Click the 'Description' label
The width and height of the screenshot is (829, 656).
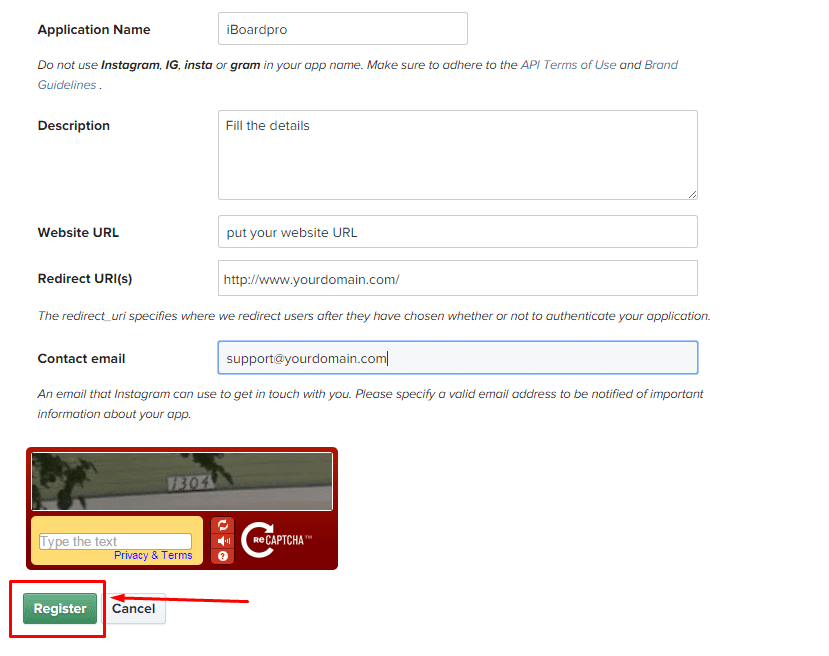click(73, 126)
